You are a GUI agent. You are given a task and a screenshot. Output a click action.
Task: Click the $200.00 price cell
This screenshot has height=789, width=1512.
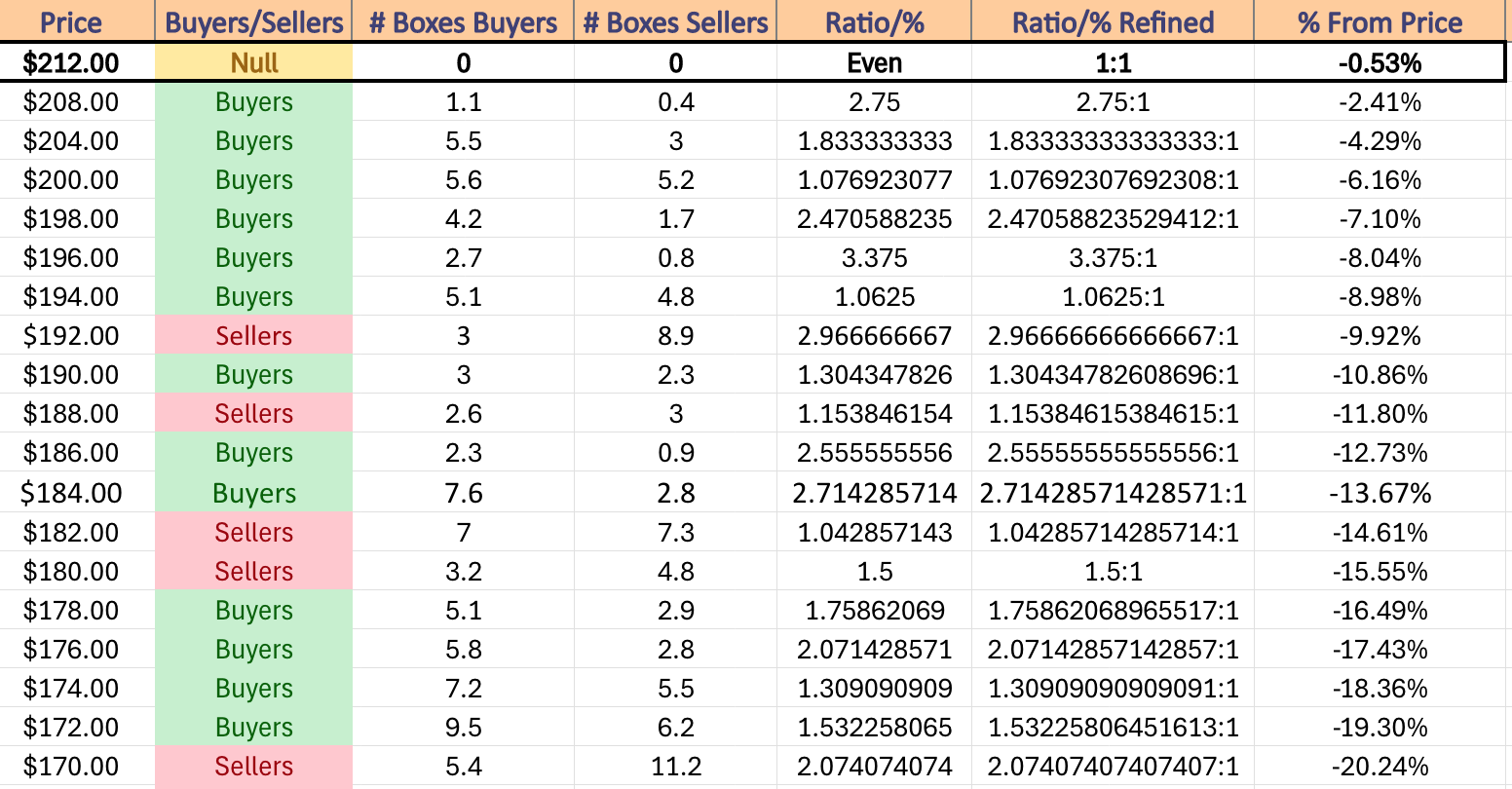pos(78,179)
